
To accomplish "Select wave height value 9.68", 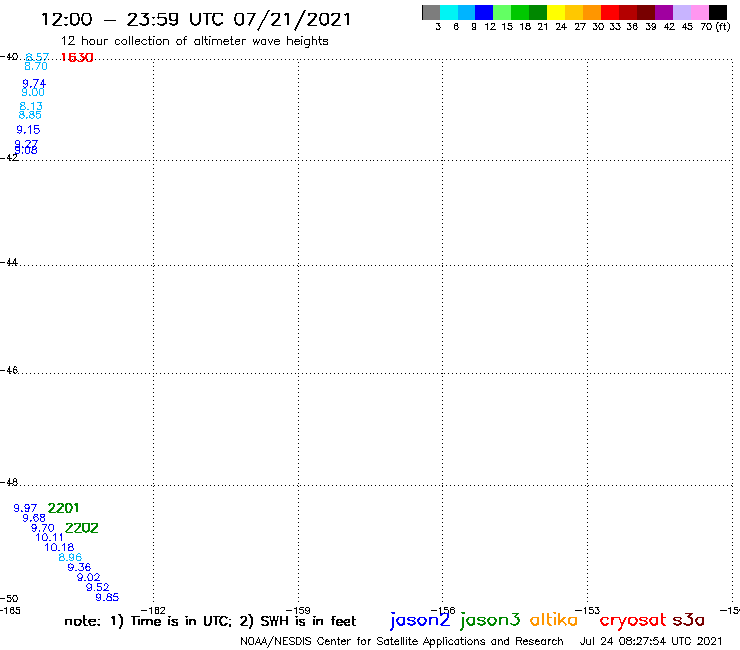I will click(34, 518).
